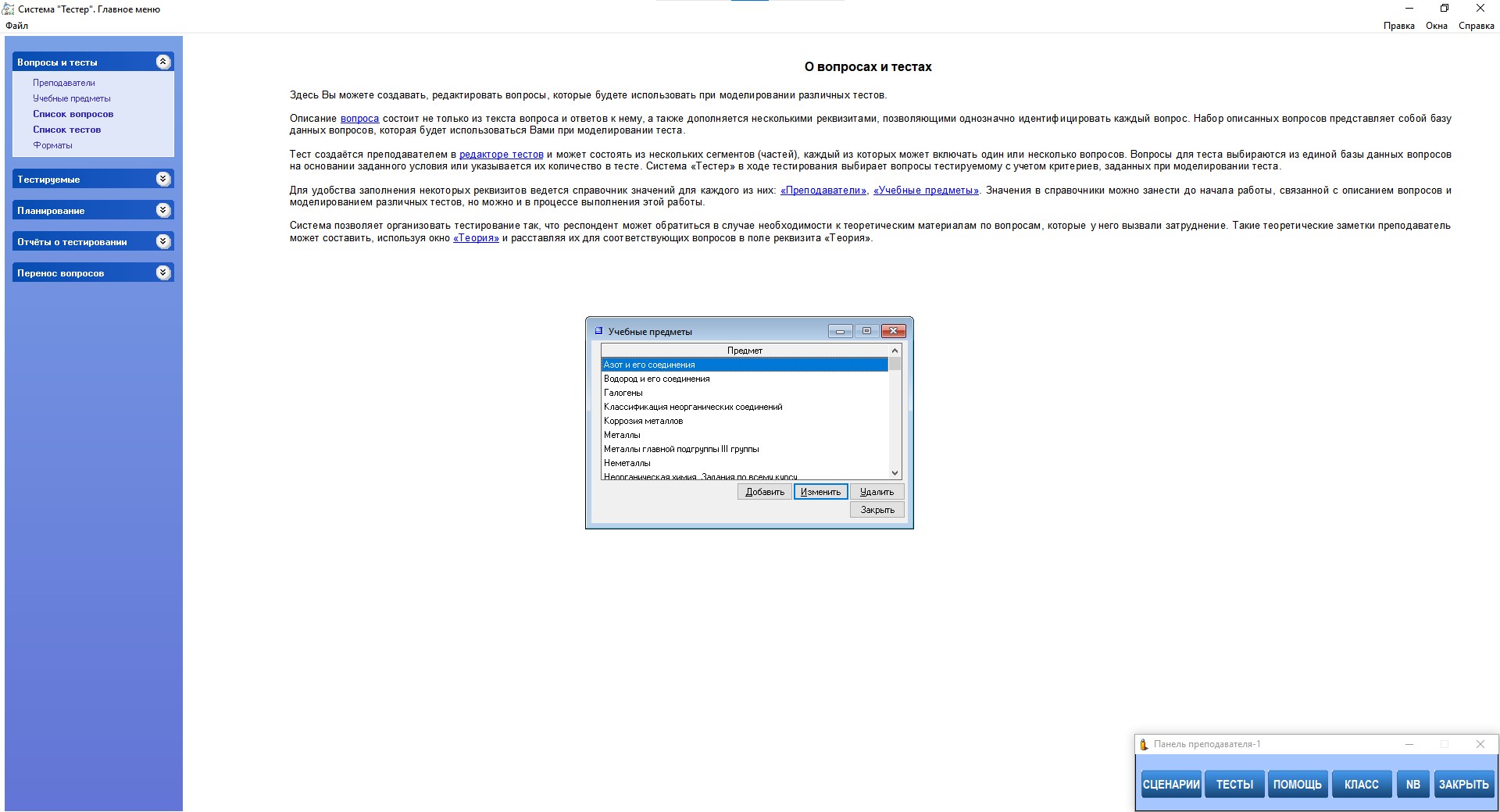This screenshot has width=1500, height=812.
Task: Open Преподаватели in the sidebar
Action: coord(64,83)
